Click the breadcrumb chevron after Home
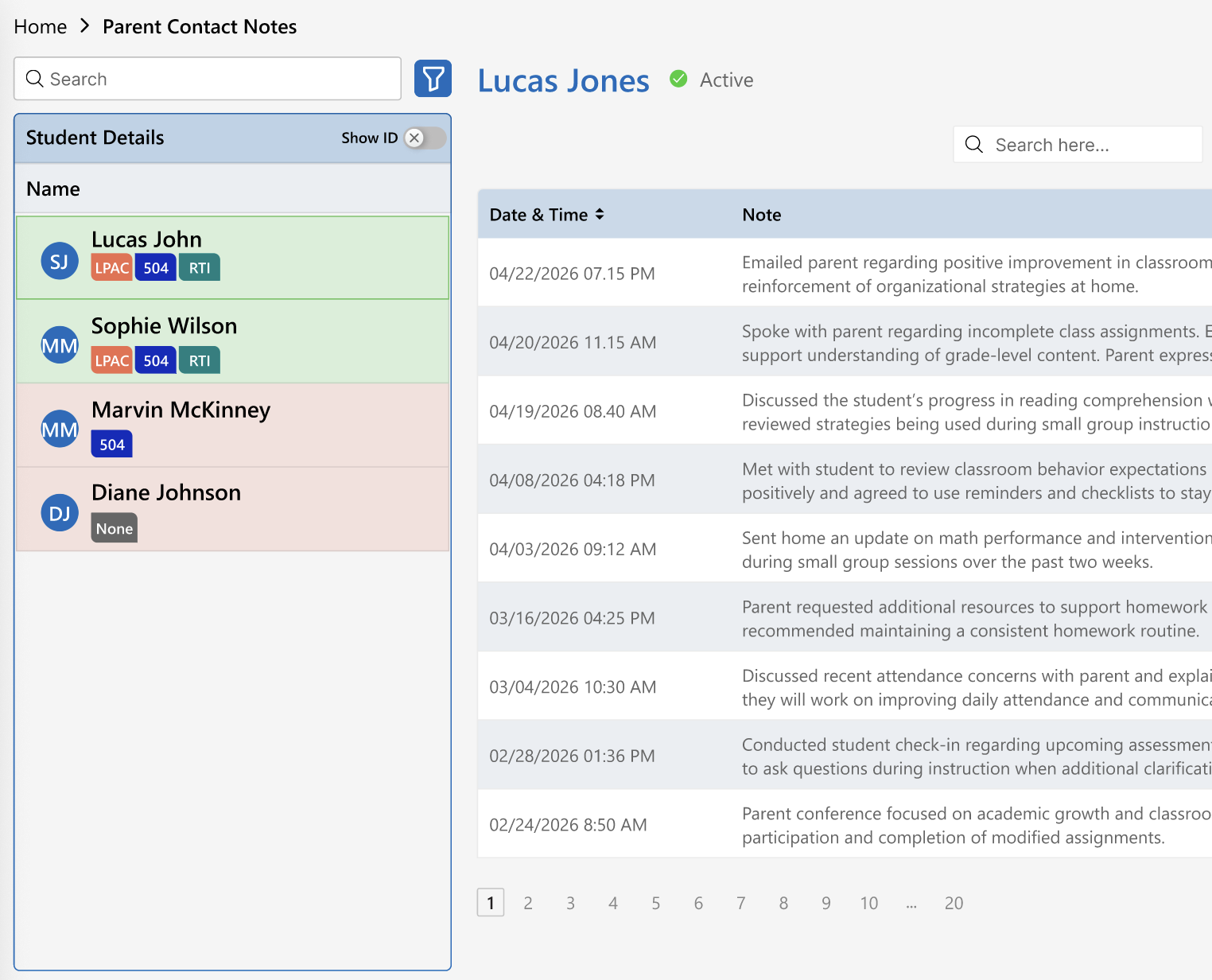 tap(85, 26)
